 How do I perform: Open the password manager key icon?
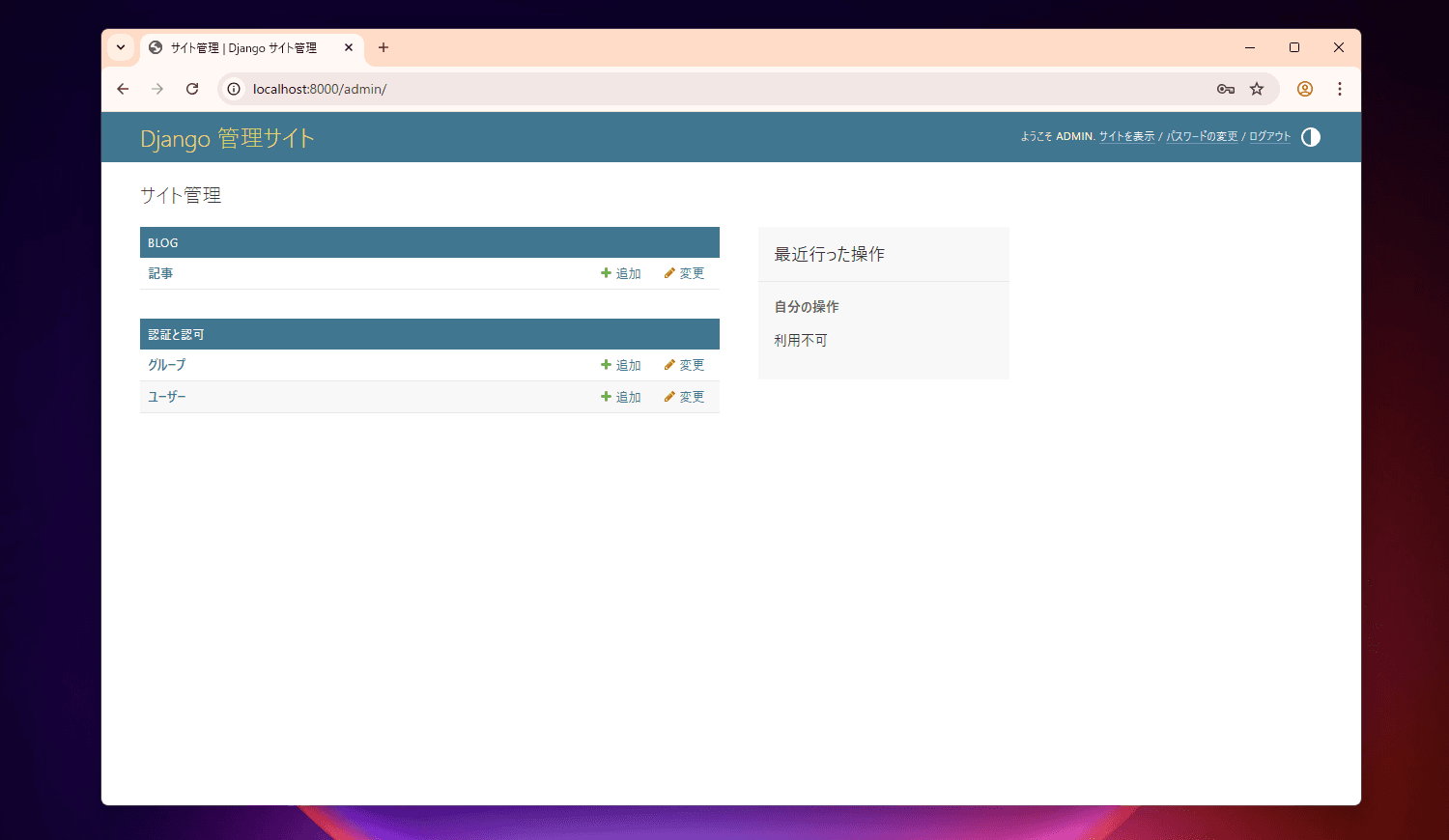point(1226,89)
